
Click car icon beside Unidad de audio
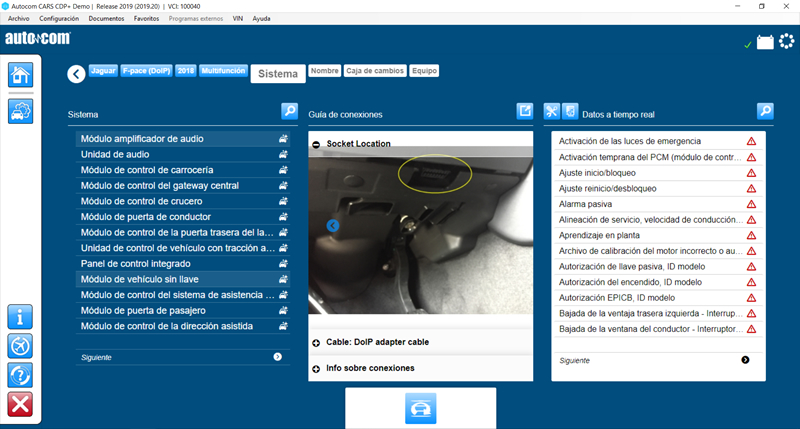[x=283, y=155]
